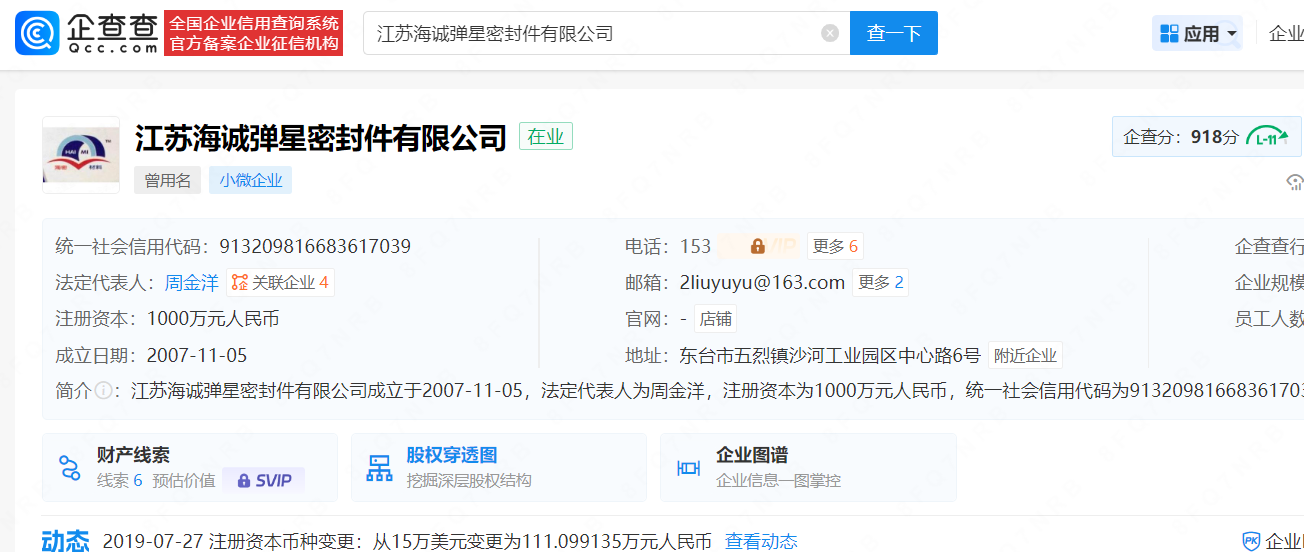Click the 应用 grid icon

coord(1169,34)
